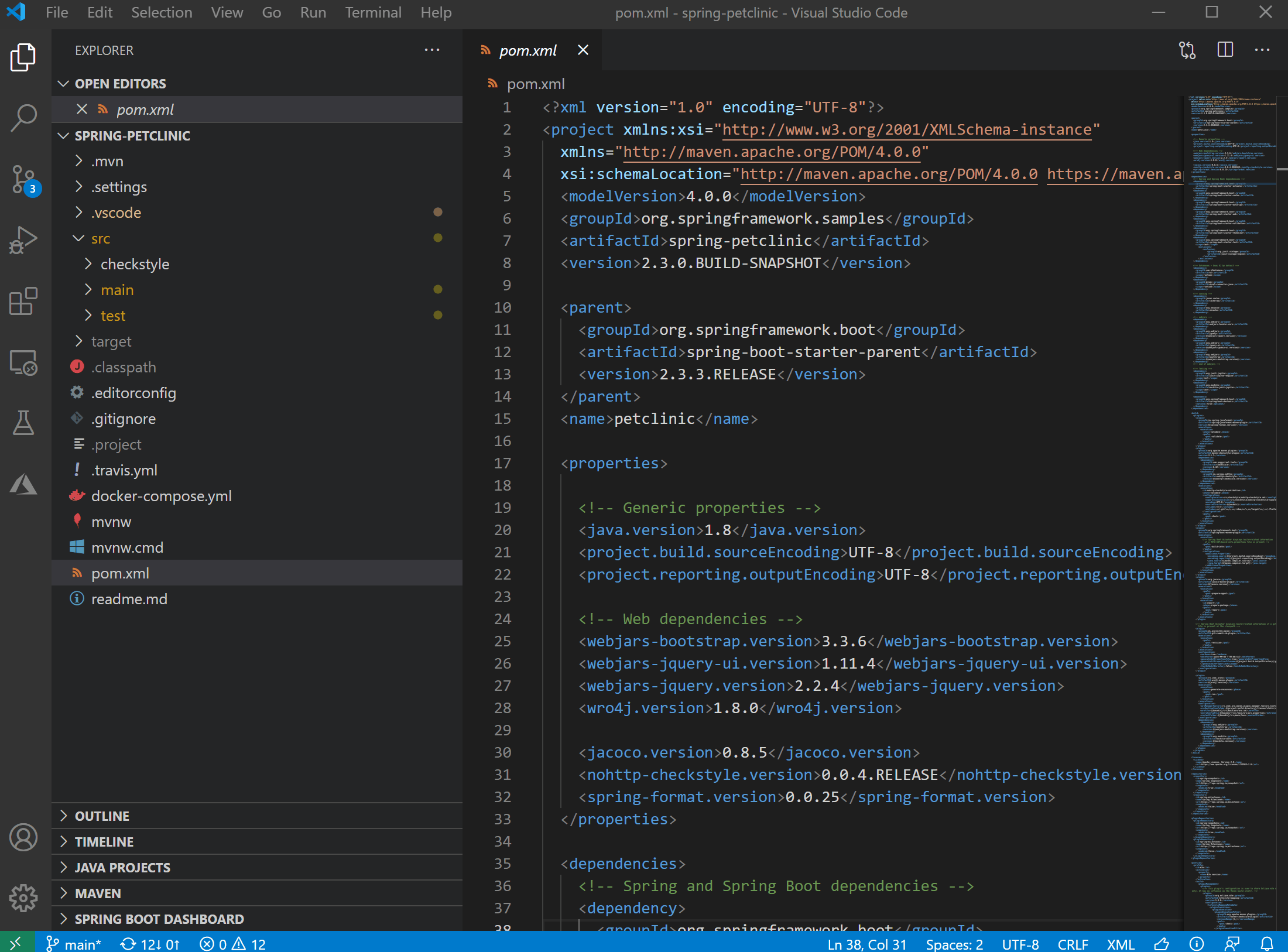Toggle Problems panel via errors and warnings
1288x952 pixels.
[x=232, y=944]
